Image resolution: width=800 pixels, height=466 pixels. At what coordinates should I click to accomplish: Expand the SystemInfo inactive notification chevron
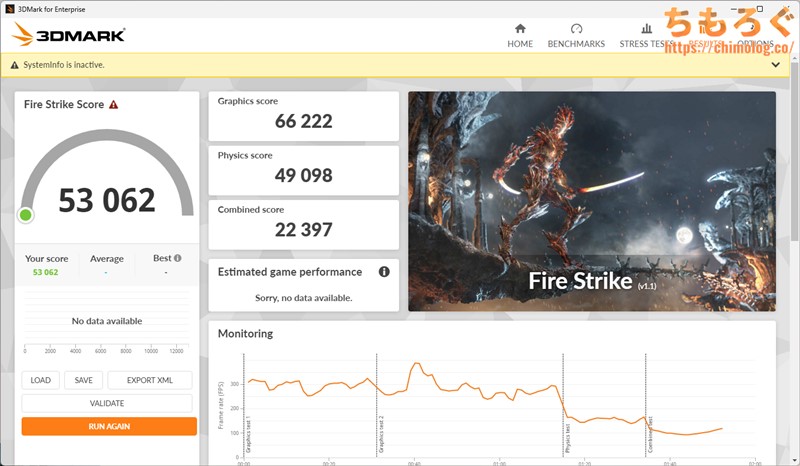[776, 65]
